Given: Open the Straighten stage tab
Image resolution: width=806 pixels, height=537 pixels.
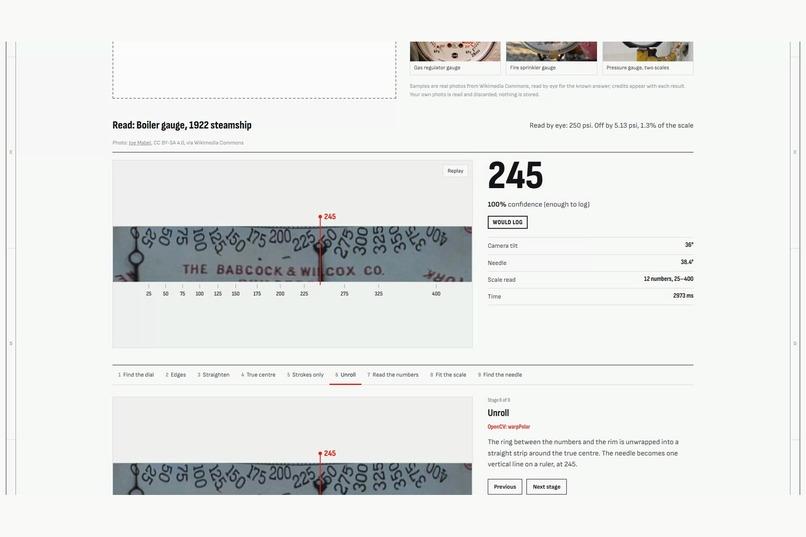Looking at the screenshot, I should click(x=213, y=375).
